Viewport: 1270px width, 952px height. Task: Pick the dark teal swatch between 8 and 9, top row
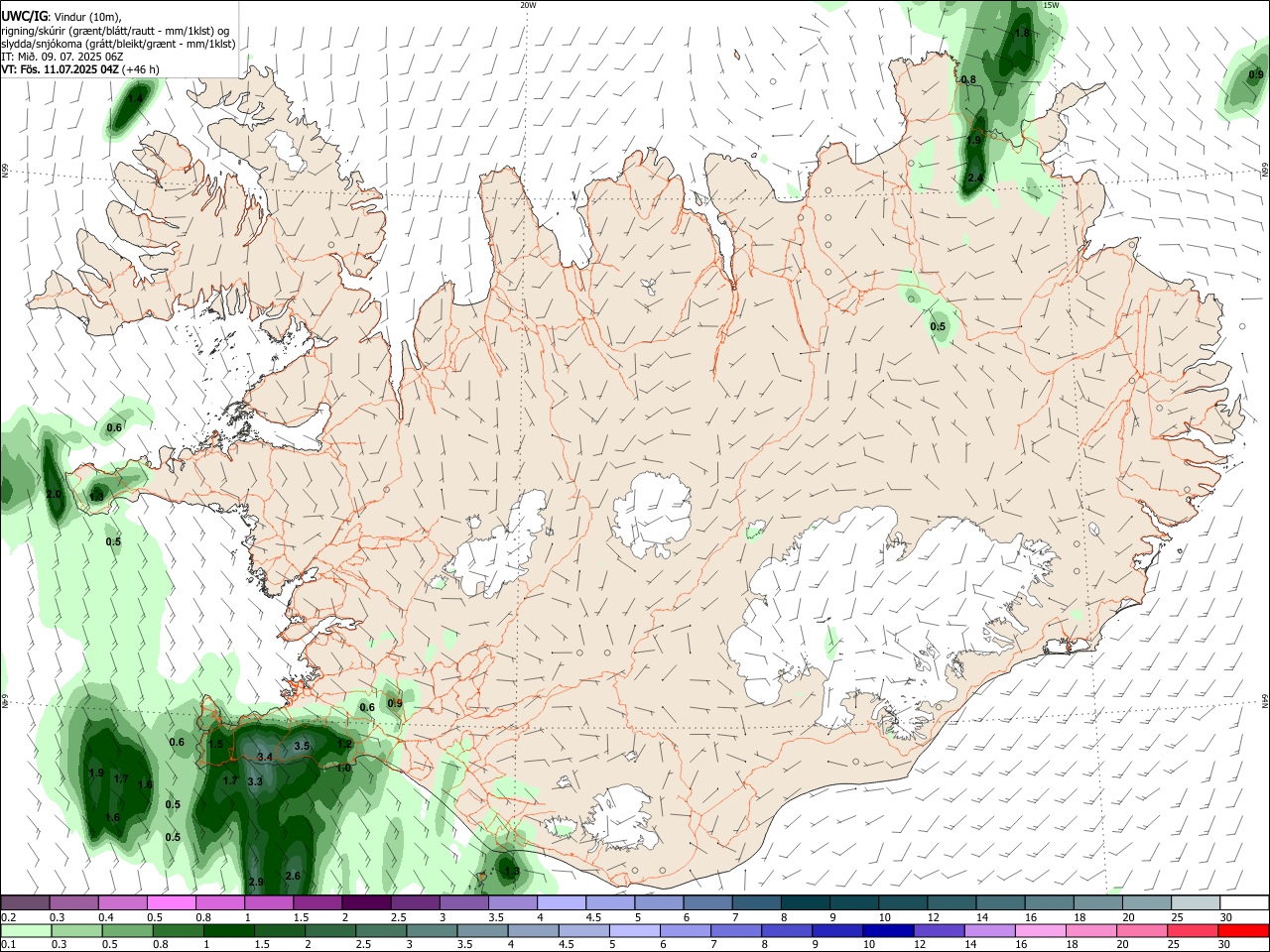click(x=805, y=903)
